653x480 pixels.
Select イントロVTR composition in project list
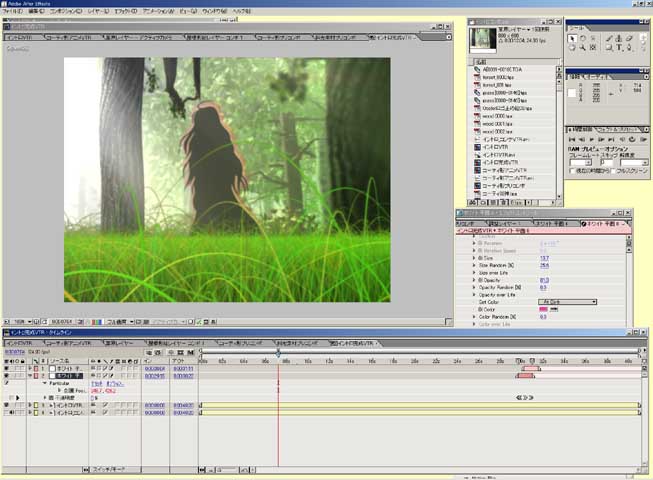coord(495,147)
